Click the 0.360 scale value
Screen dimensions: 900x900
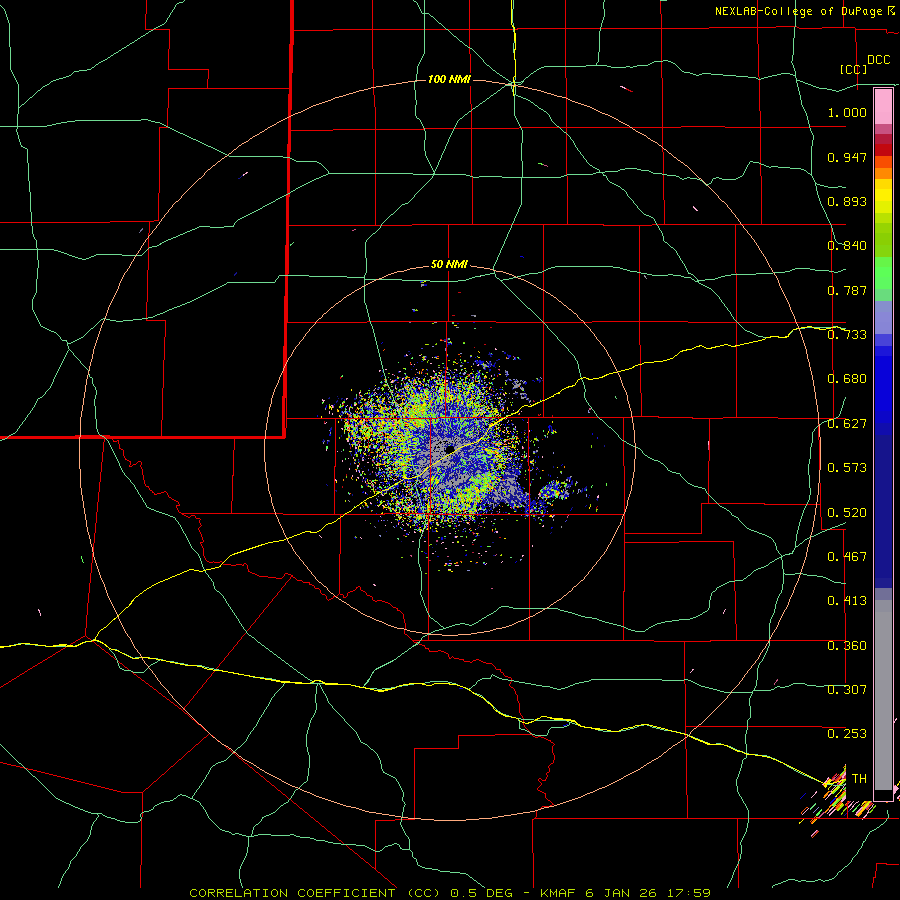click(x=847, y=646)
